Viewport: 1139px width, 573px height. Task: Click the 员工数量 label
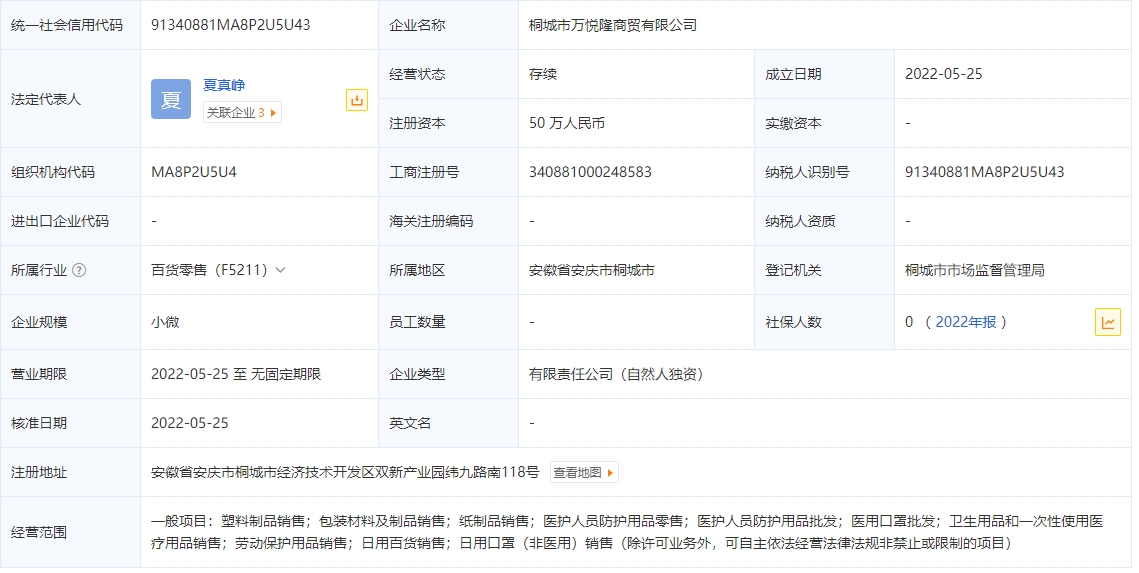click(x=417, y=322)
